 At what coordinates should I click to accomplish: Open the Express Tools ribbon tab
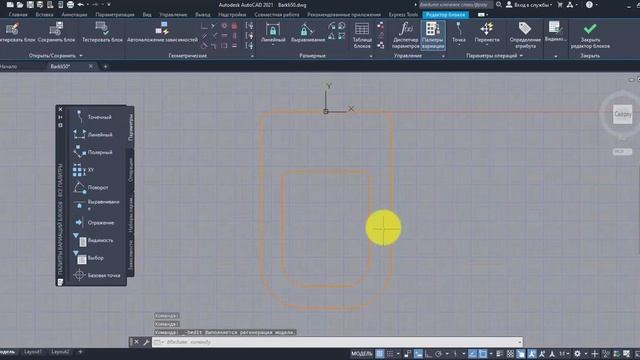[403, 14]
